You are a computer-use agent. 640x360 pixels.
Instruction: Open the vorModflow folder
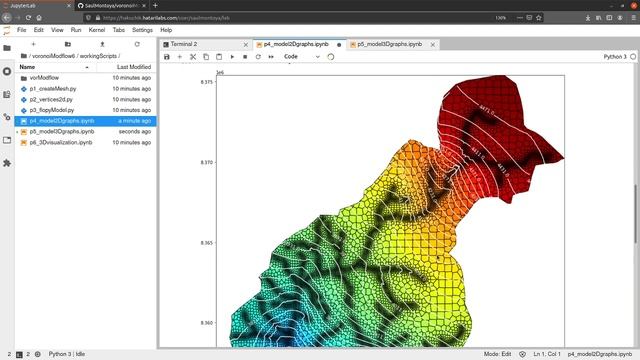pyautogui.click(x=86, y=78)
